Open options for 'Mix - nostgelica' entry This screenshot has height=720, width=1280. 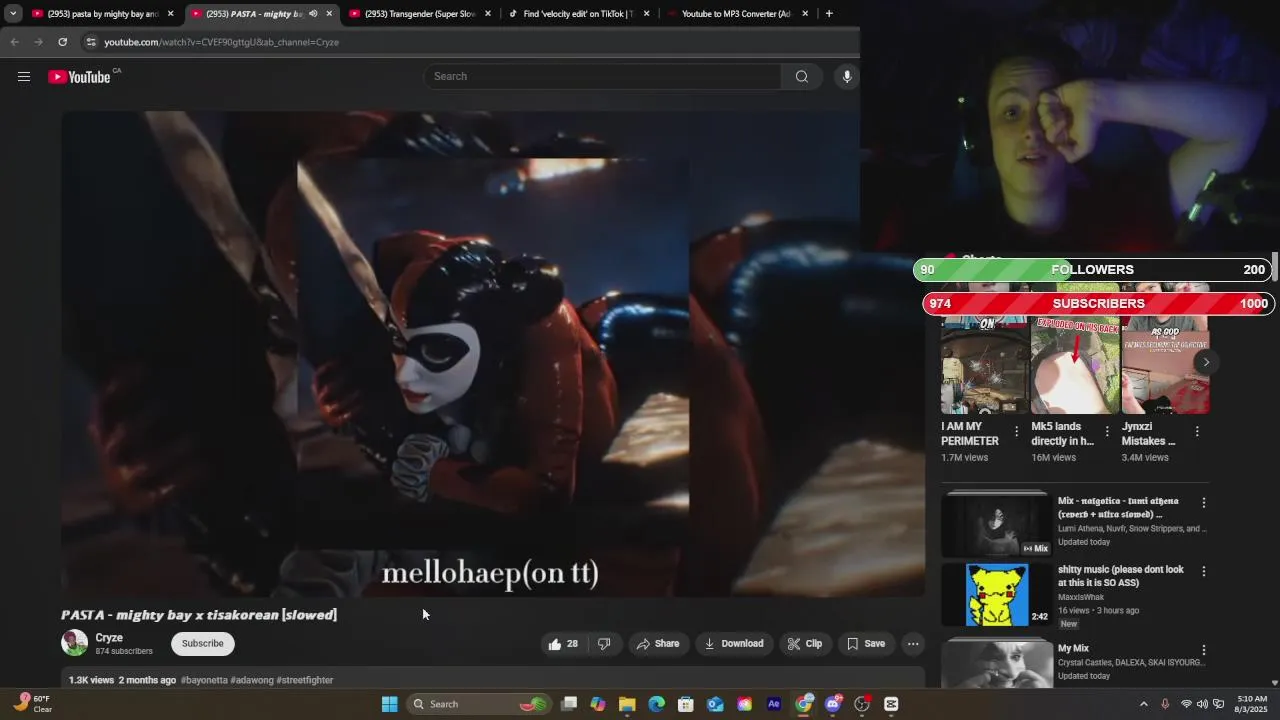point(1204,503)
